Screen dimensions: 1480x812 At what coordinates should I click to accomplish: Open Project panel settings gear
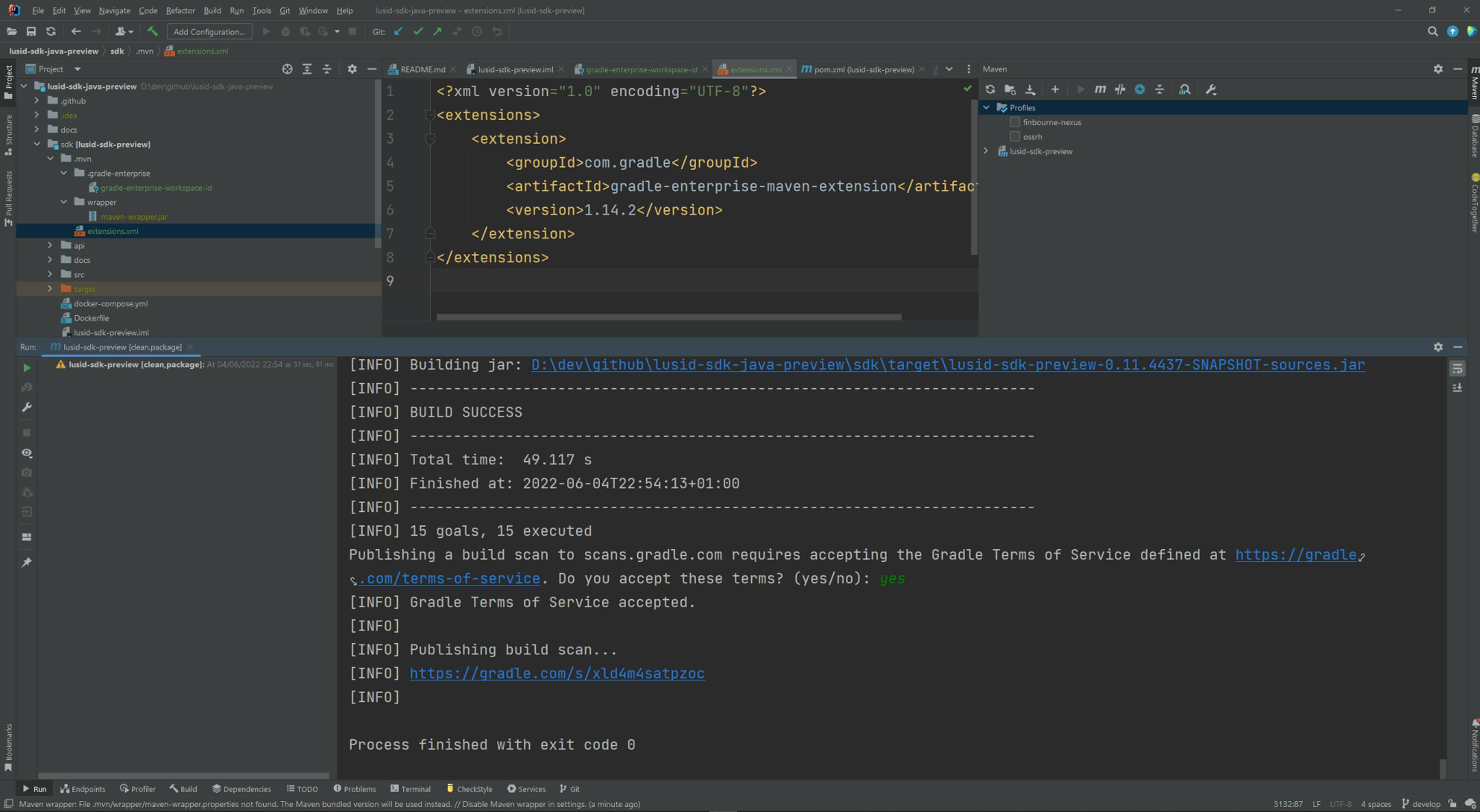pyautogui.click(x=352, y=69)
